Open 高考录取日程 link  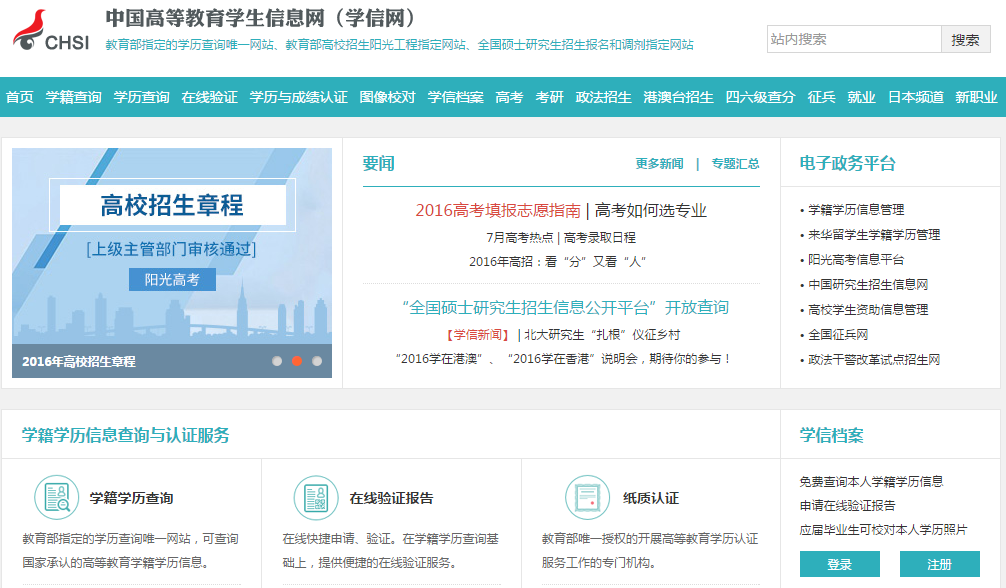coord(600,238)
